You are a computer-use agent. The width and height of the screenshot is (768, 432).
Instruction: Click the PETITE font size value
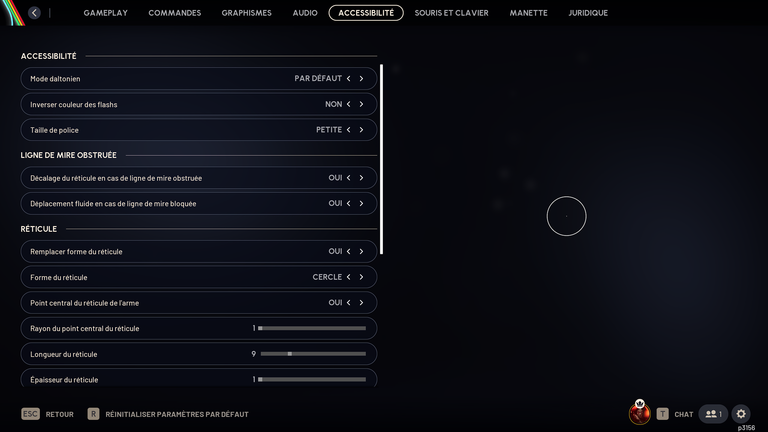point(329,130)
